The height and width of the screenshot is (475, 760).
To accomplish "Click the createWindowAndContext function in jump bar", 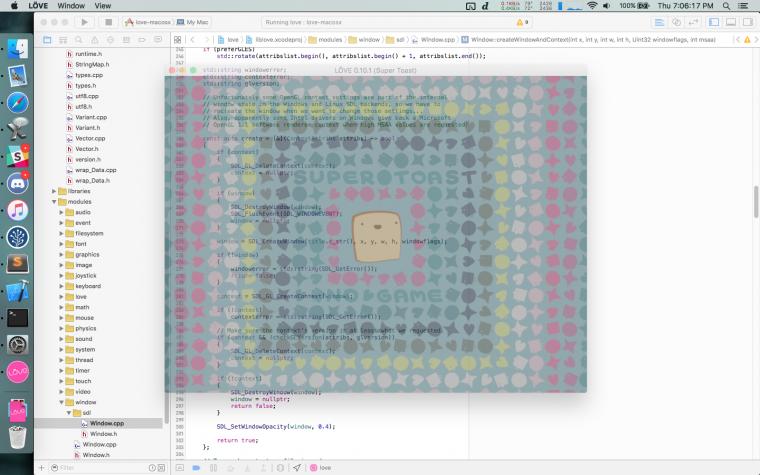I will click(588, 40).
